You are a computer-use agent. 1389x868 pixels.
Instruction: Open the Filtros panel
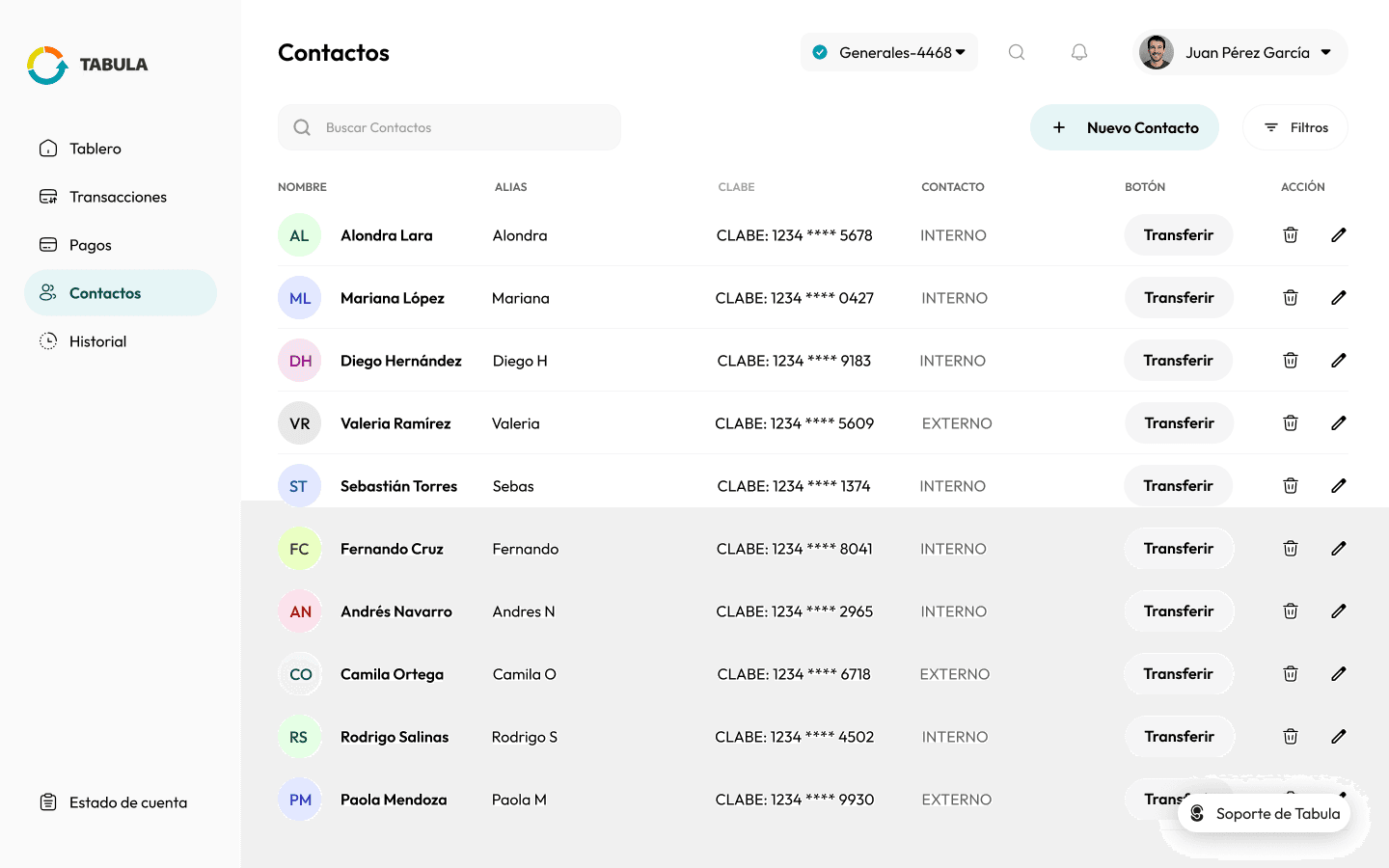(x=1295, y=126)
